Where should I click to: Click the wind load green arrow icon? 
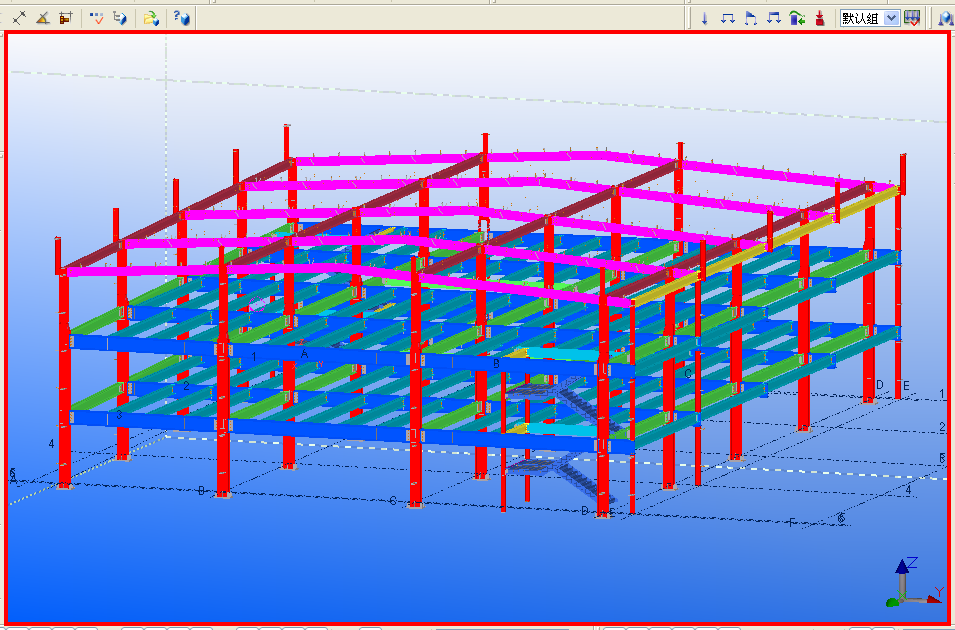[796, 18]
